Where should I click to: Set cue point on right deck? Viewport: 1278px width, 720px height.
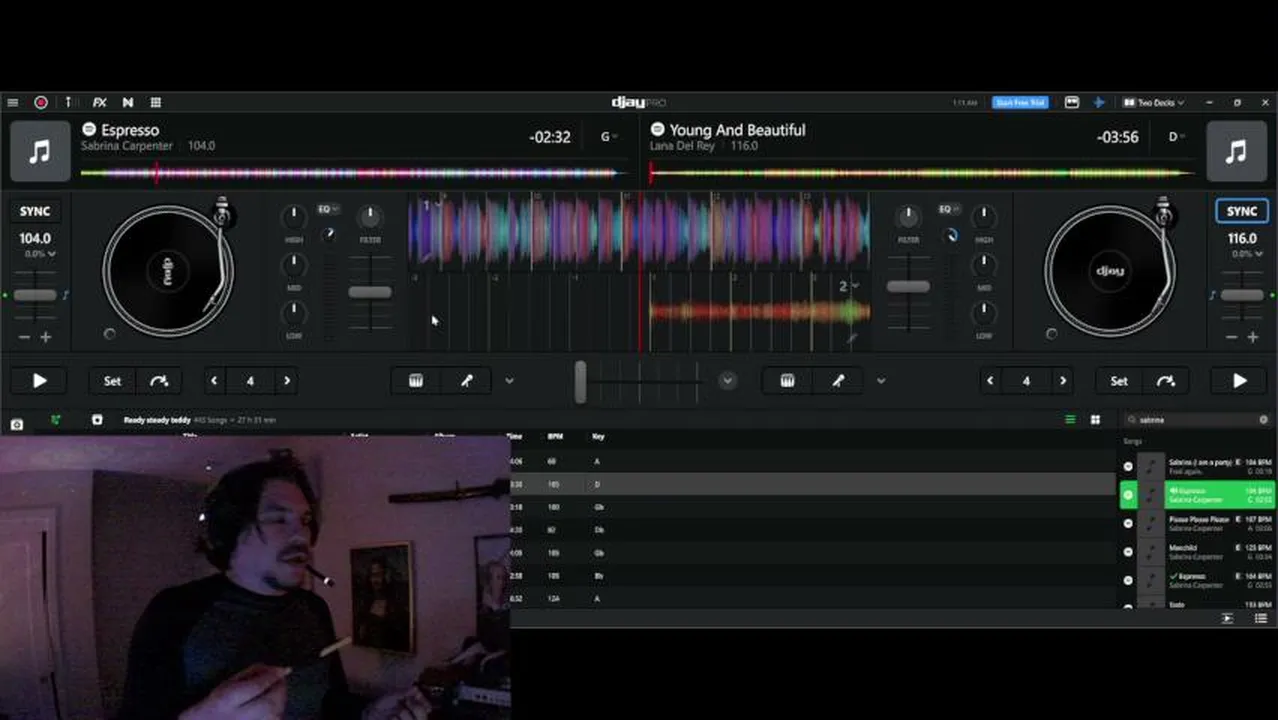tap(1119, 381)
